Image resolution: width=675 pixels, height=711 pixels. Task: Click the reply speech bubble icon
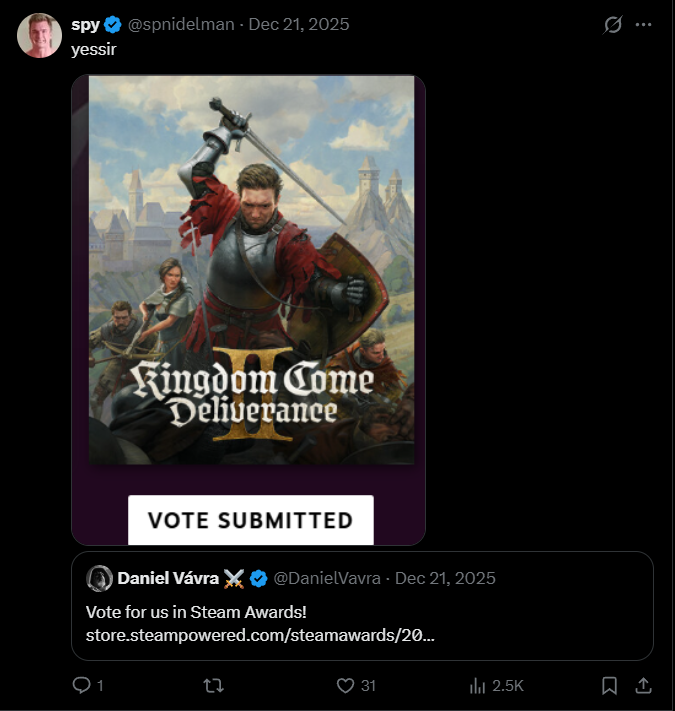click(x=81, y=685)
